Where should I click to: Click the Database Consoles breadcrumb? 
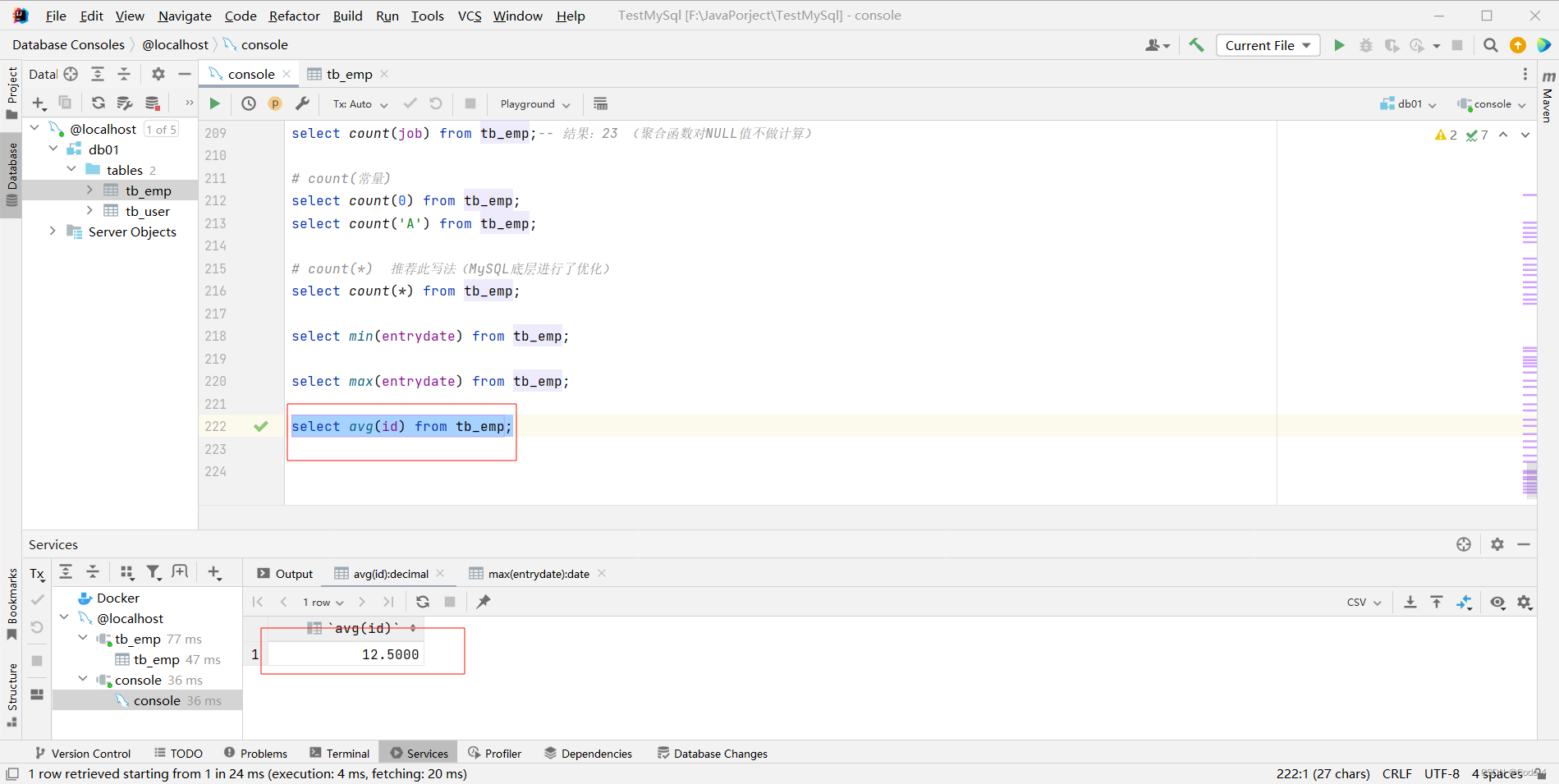point(69,44)
